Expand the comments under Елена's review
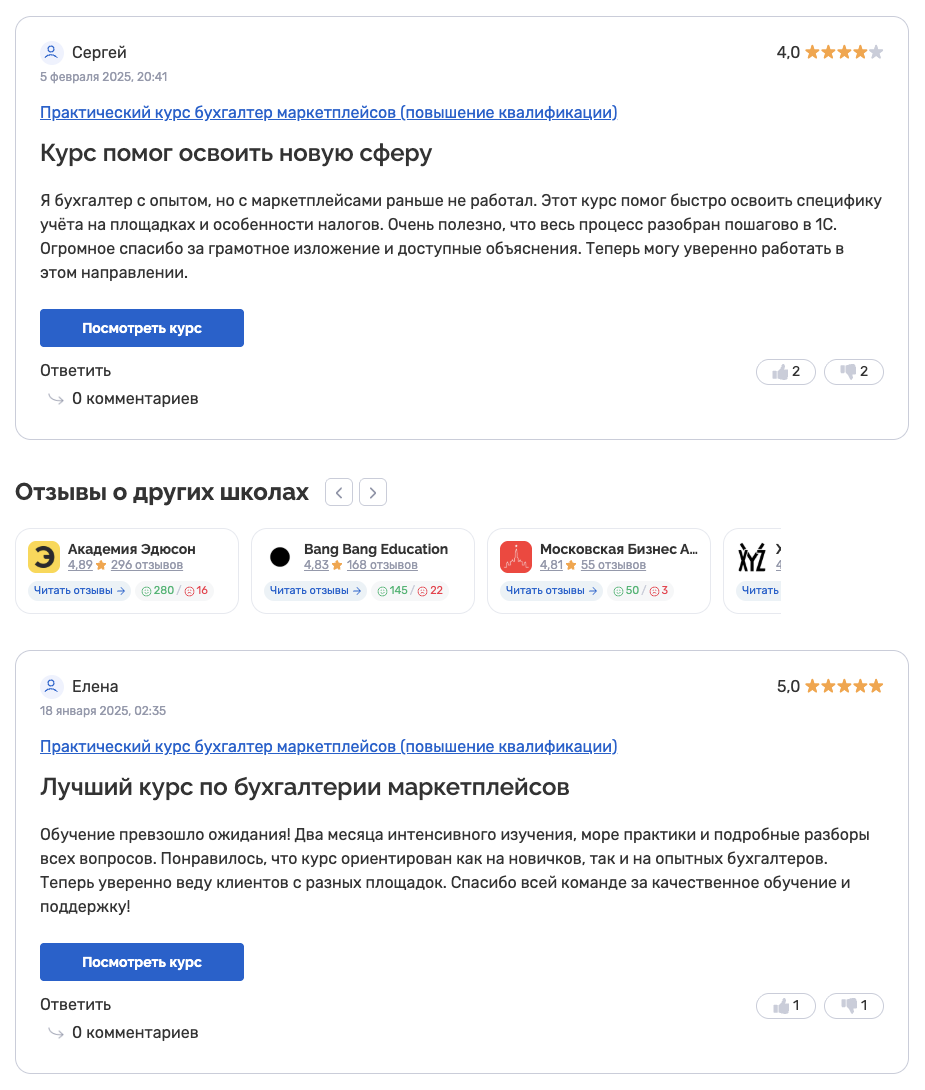 pos(135,1033)
